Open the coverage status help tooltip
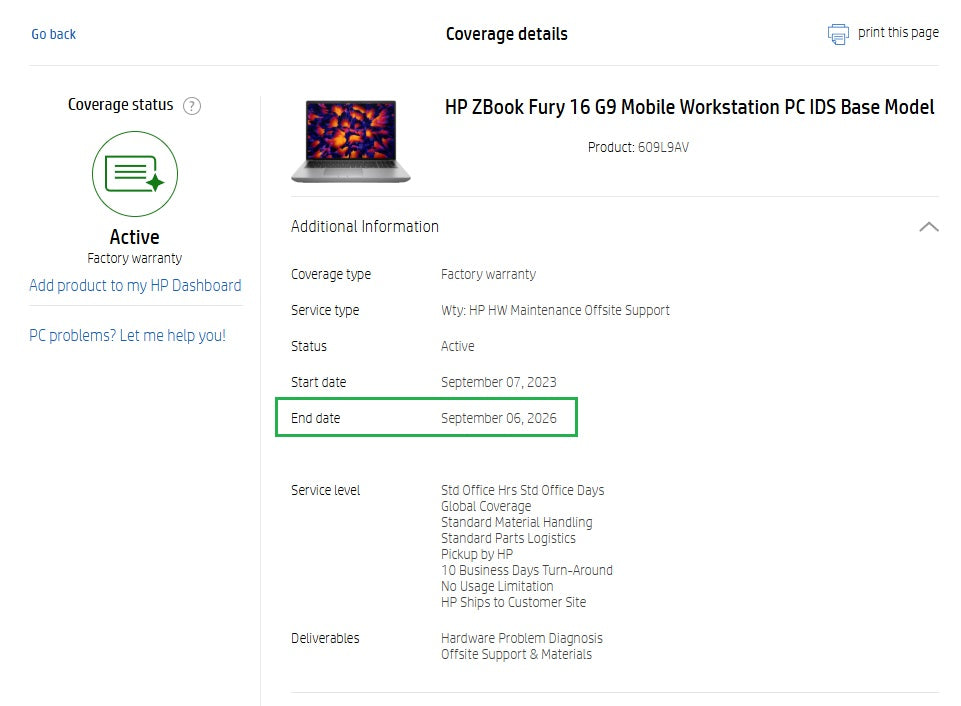Image resolution: width=961 pixels, height=706 pixels. 191,105
